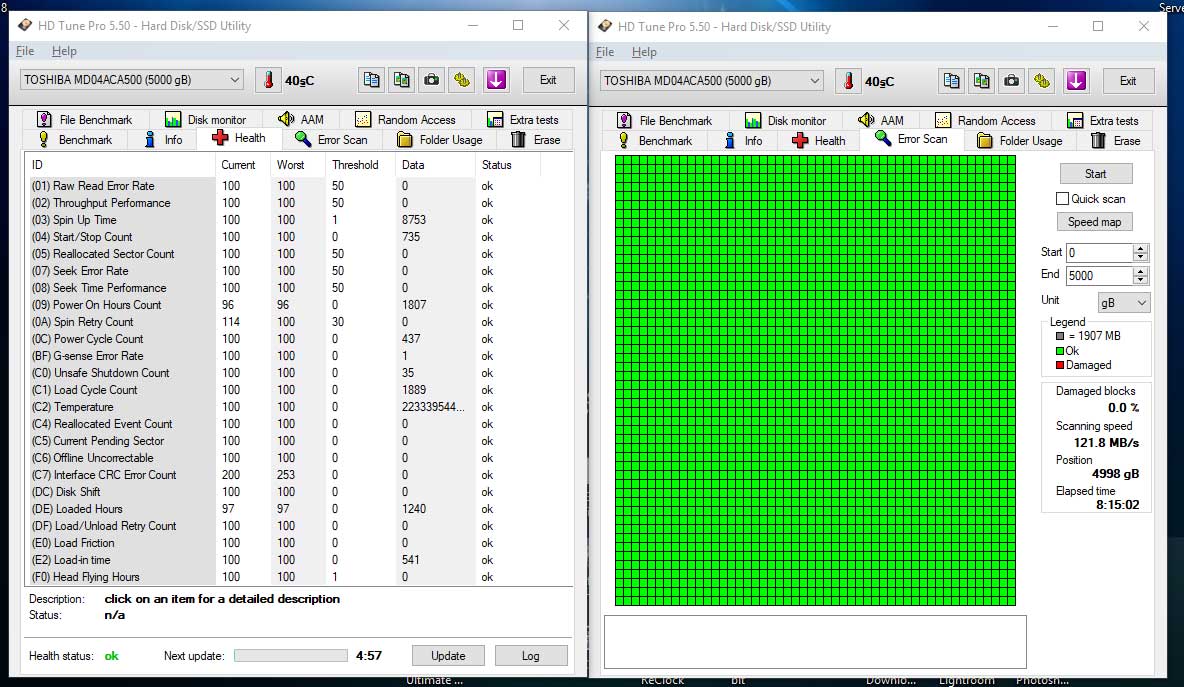
Task: Click the thermometer temperature icon in right window
Action: coord(848,81)
